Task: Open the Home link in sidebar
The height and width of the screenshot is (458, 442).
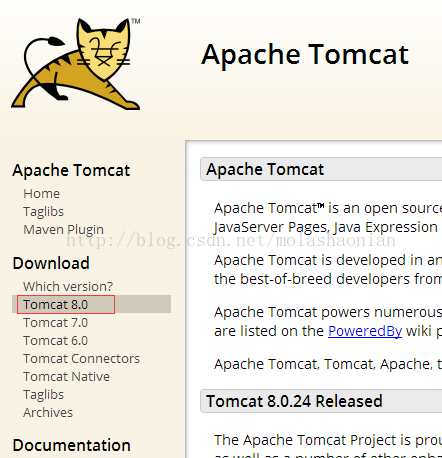Action: tap(41, 194)
